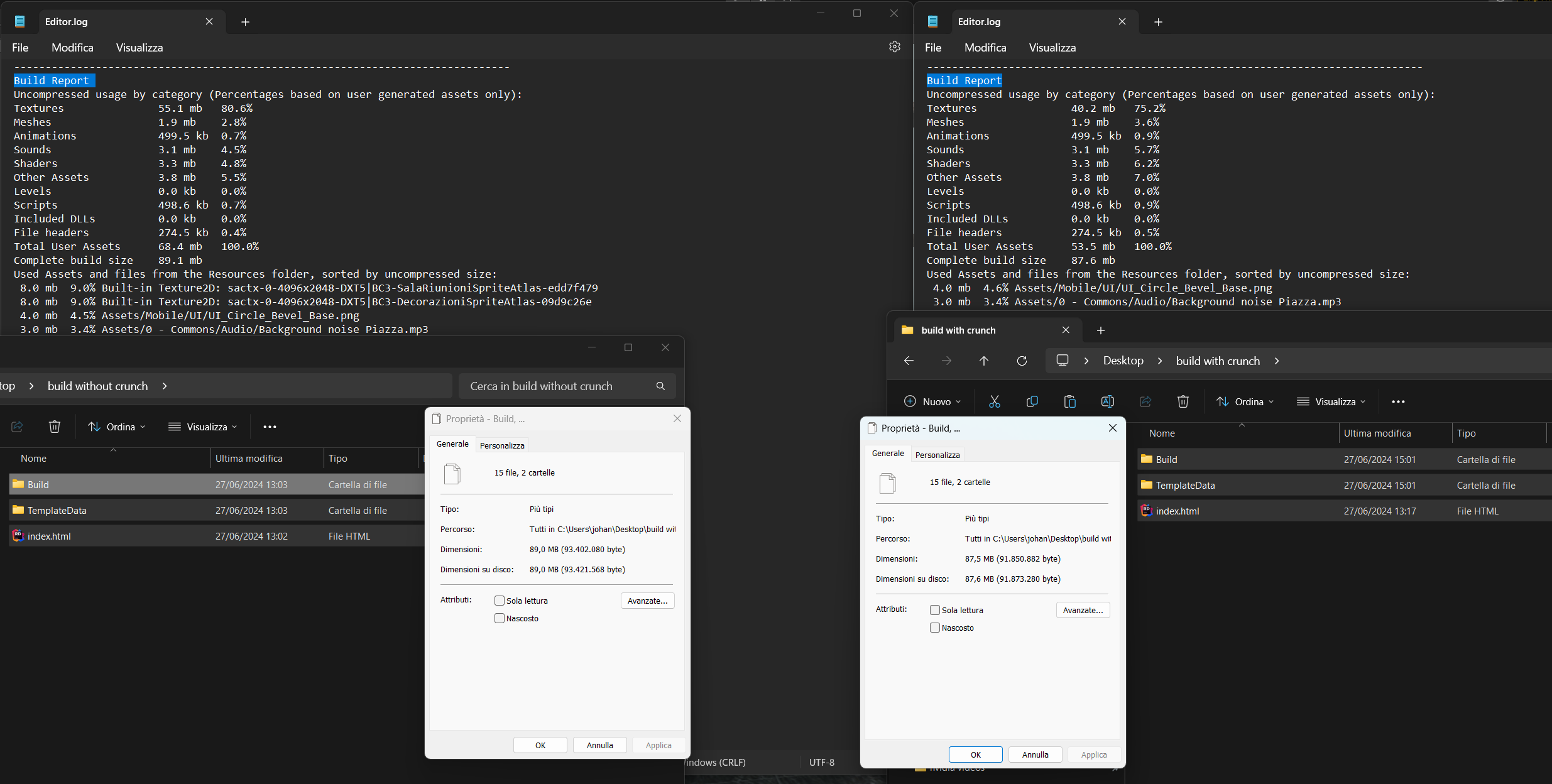
Task: Cut the selected item using scissors icon
Action: pyautogui.click(x=995, y=401)
